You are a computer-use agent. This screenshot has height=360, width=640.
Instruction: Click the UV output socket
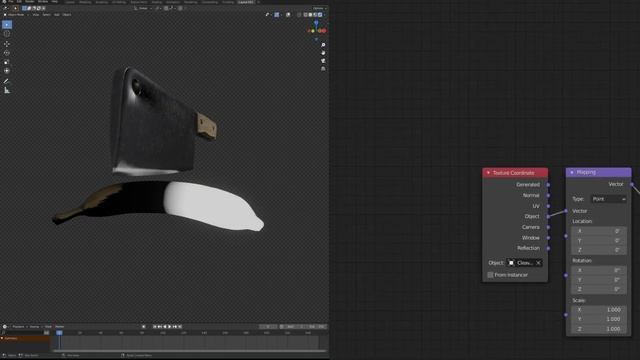pos(548,206)
